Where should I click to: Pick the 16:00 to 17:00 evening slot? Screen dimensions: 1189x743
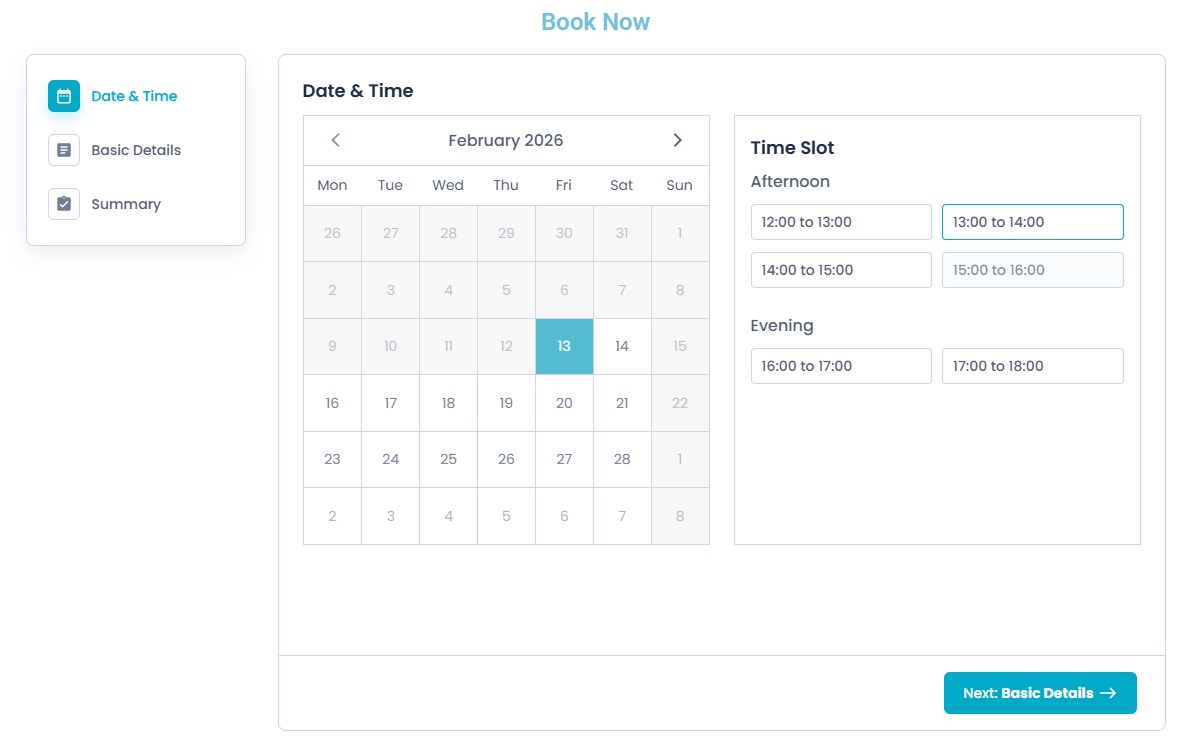pyautogui.click(x=841, y=366)
